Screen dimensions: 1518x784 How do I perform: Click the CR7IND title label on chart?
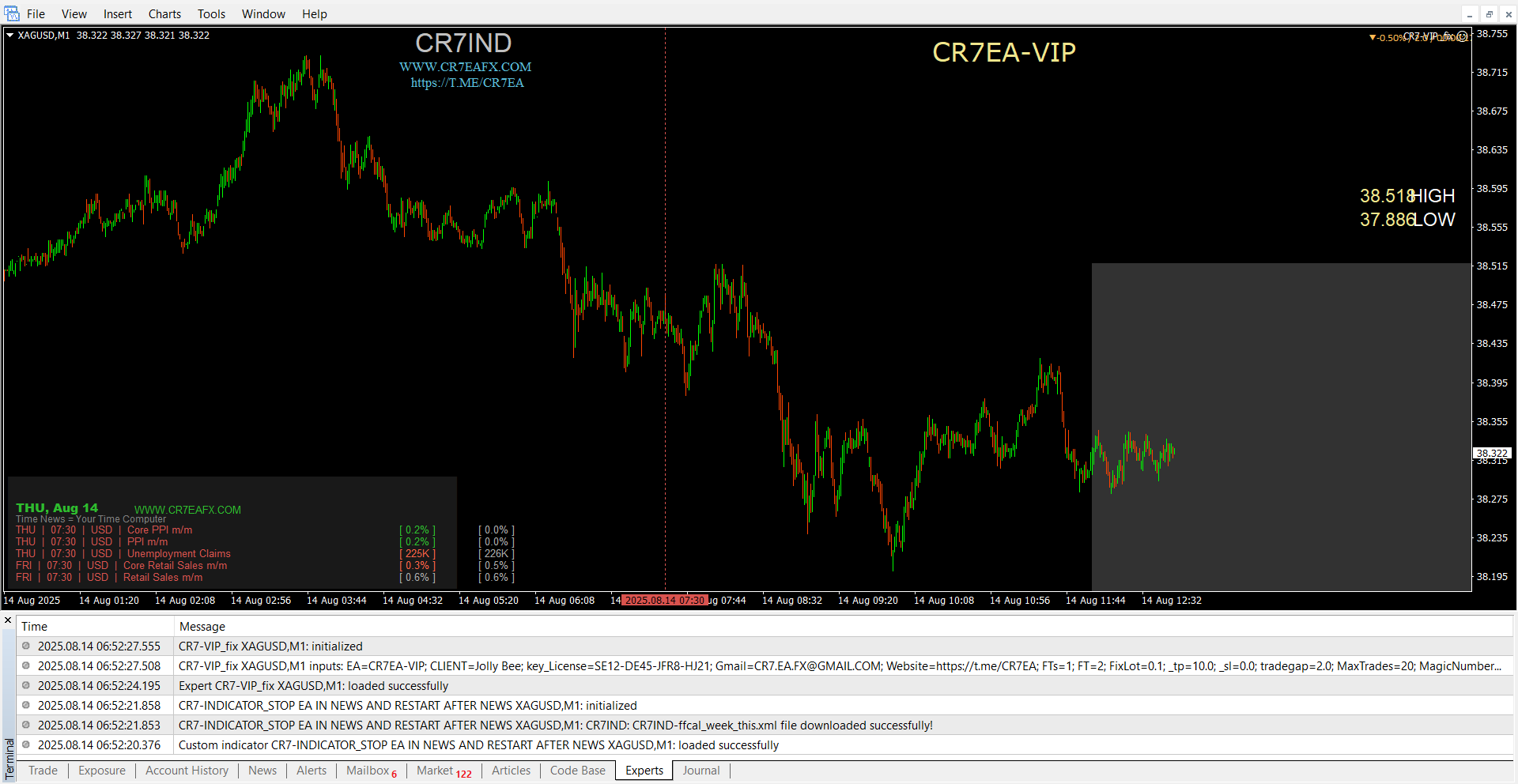(x=464, y=43)
